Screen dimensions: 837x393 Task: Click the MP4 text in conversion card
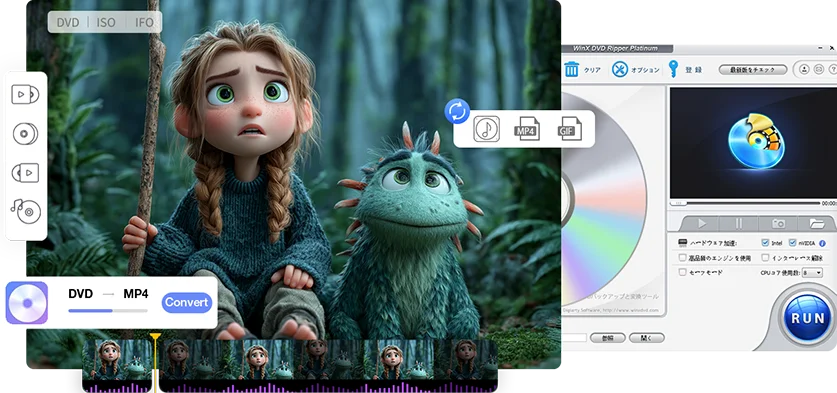click(136, 294)
